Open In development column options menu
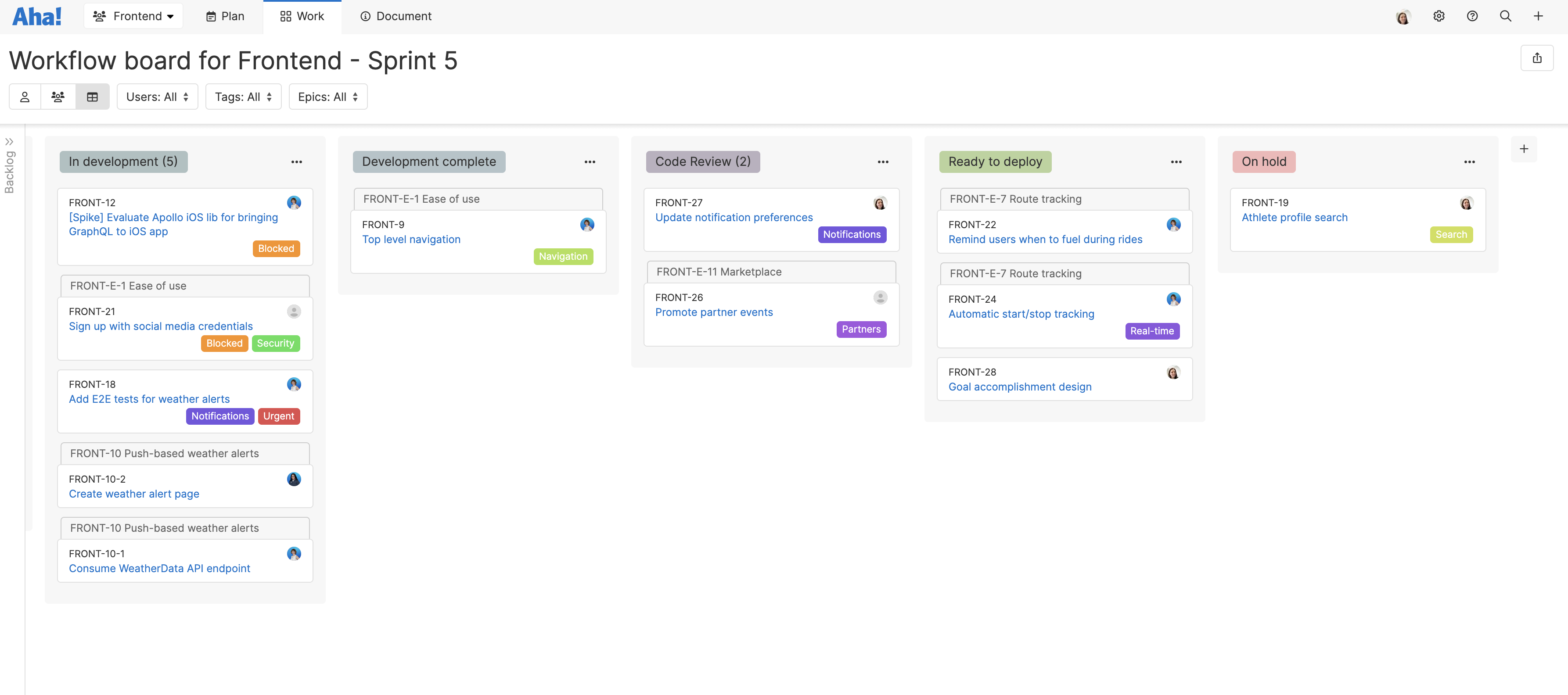1568x695 pixels. [296, 162]
